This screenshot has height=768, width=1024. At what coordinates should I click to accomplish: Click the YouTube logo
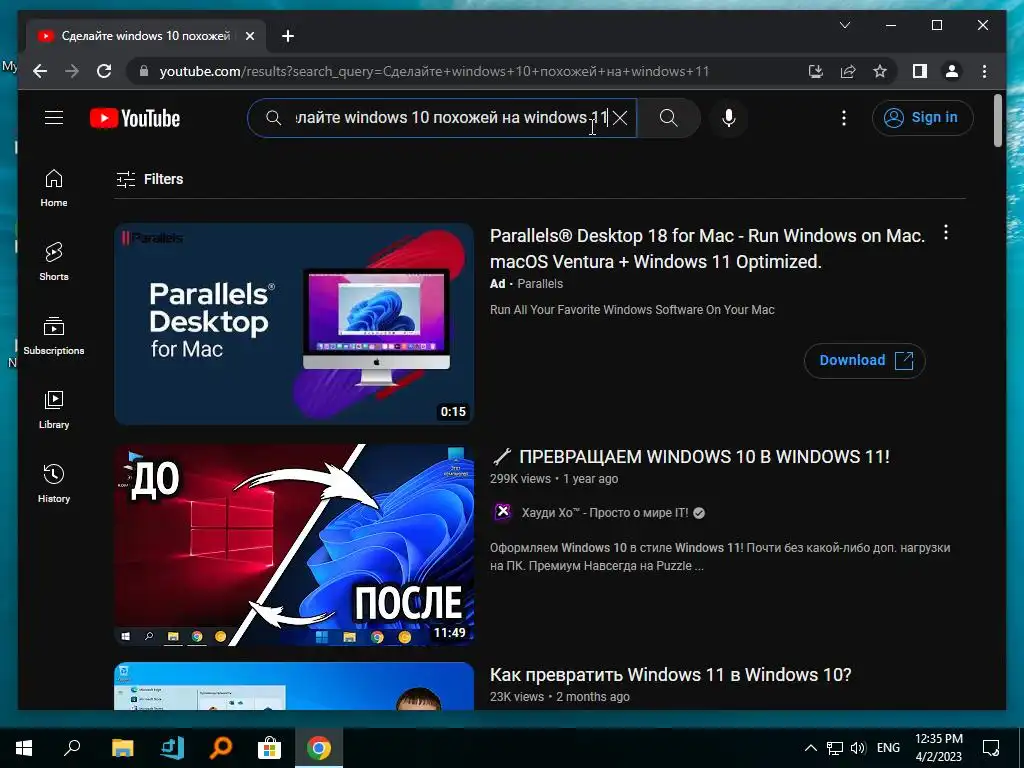(135, 118)
